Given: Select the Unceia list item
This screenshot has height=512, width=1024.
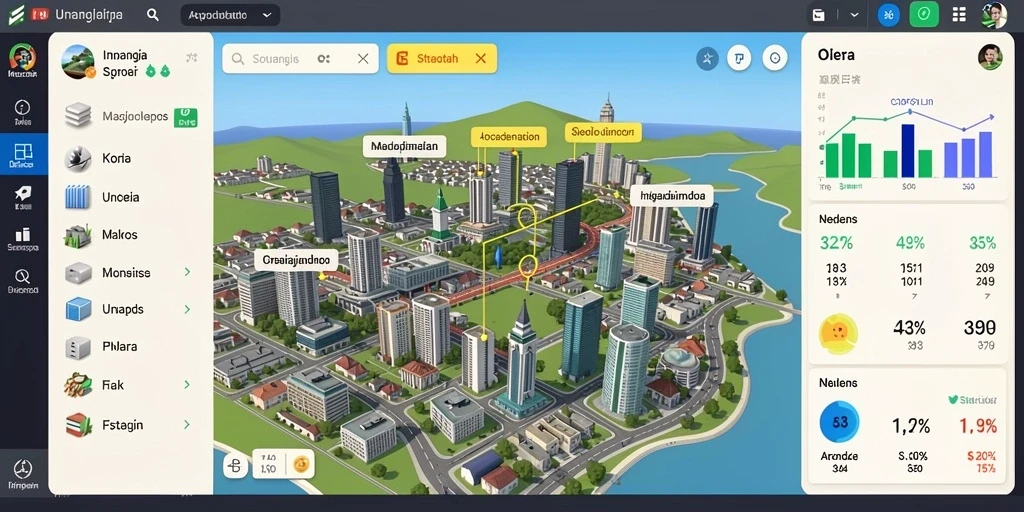Looking at the screenshot, I should pos(131,197).
